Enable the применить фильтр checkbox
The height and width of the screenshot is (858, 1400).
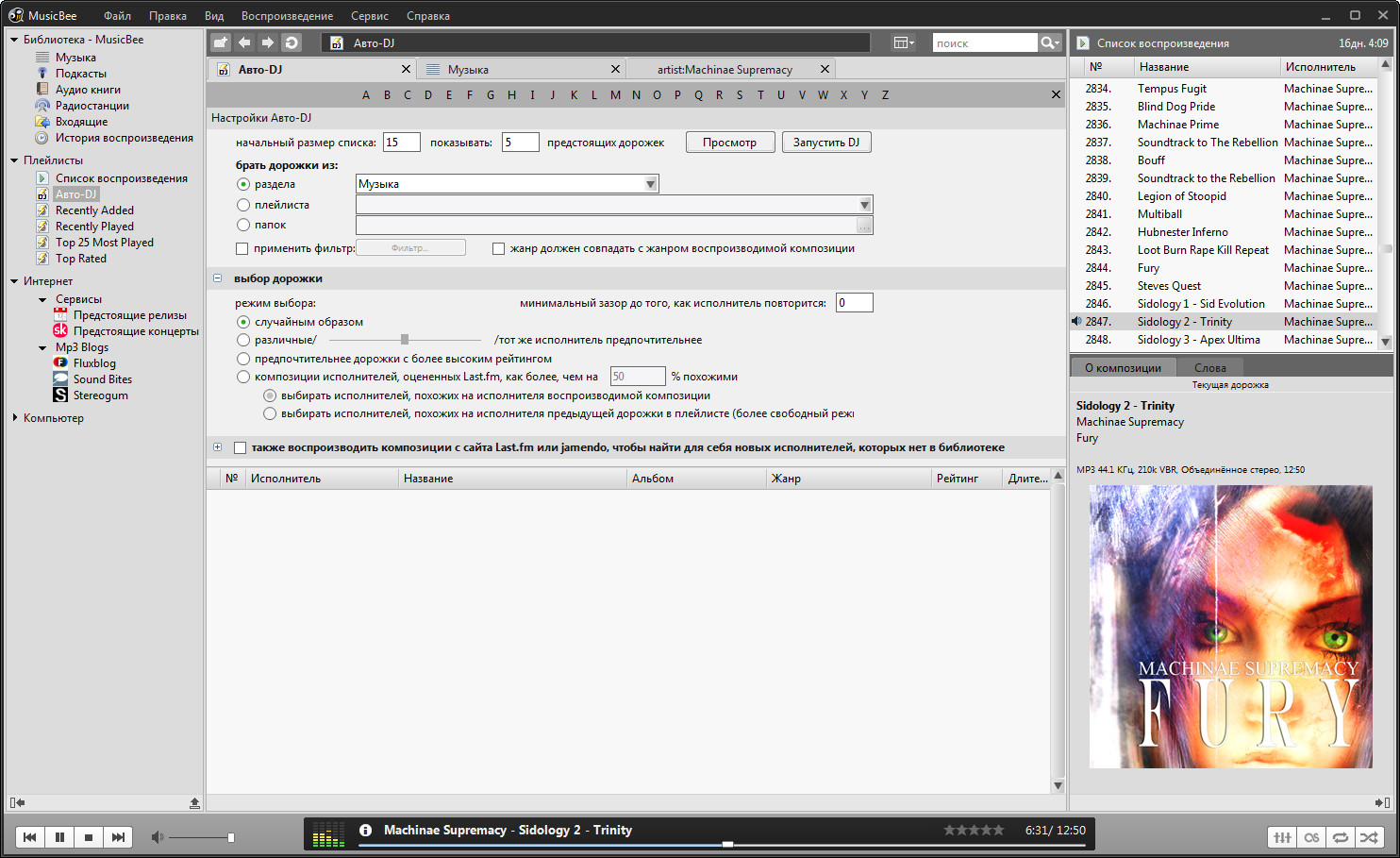[242, 248]
